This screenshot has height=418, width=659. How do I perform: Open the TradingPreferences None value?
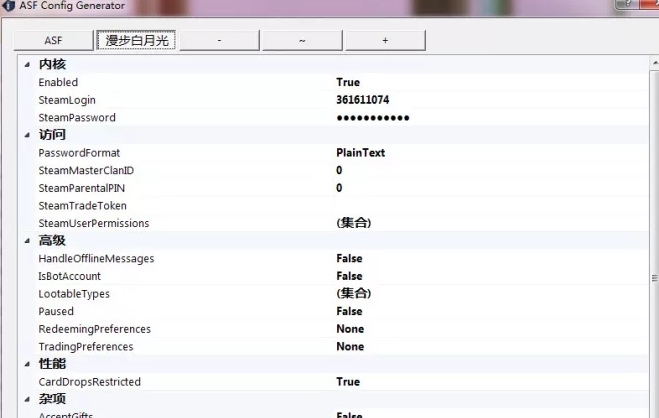pyautogui.click(x=350, y=347)
